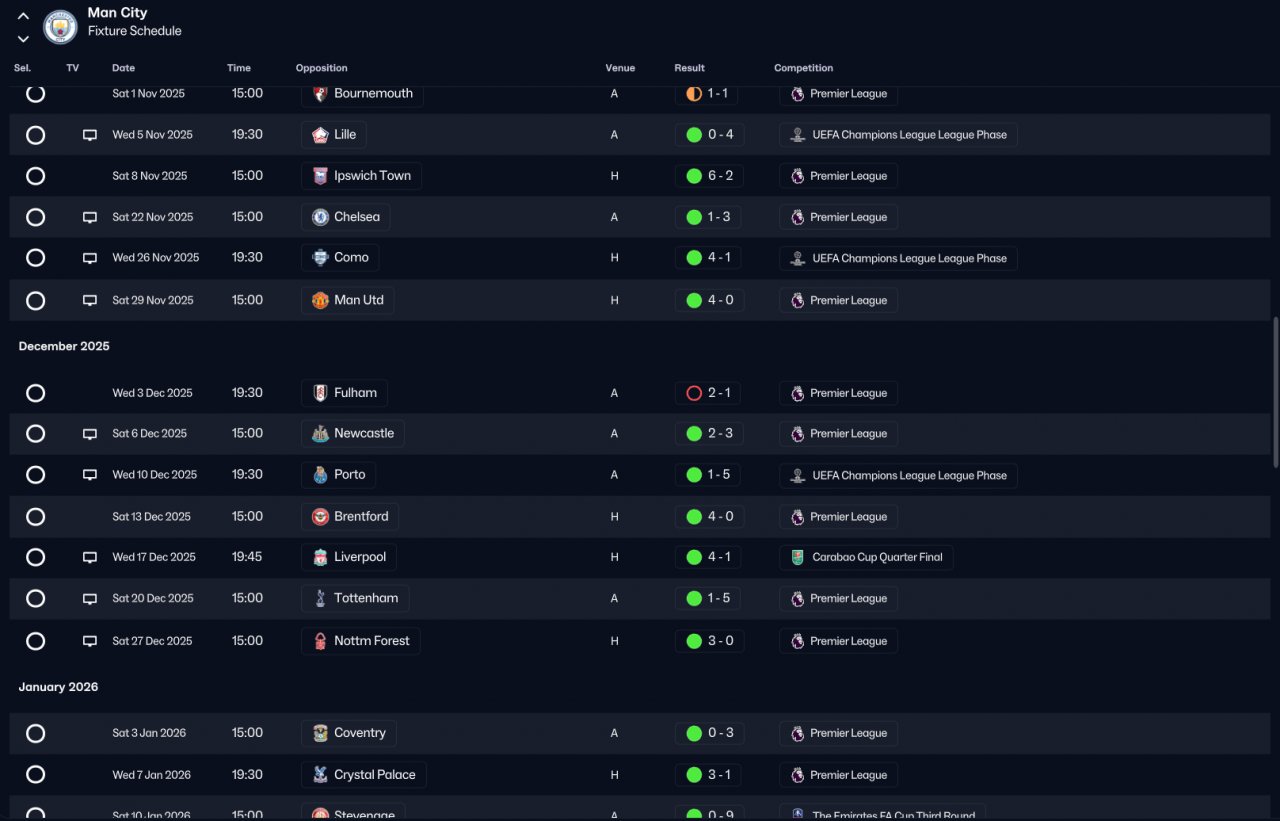Select the Coventry fixture radio button
Image resolution: width=1280 pixels, height=821 pixels.
(x=35, y=734)
